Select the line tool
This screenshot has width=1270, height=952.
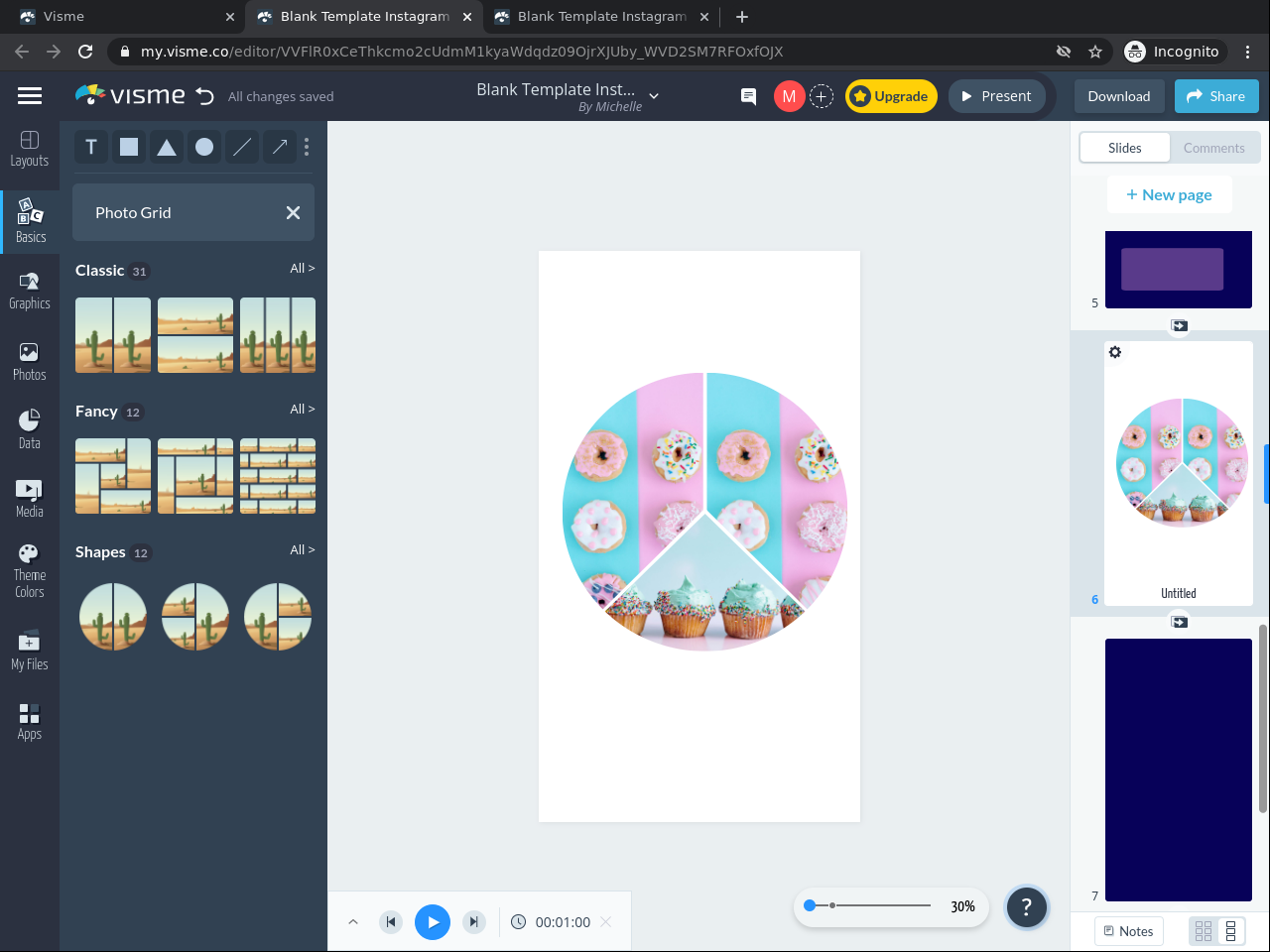coord(242,147)
